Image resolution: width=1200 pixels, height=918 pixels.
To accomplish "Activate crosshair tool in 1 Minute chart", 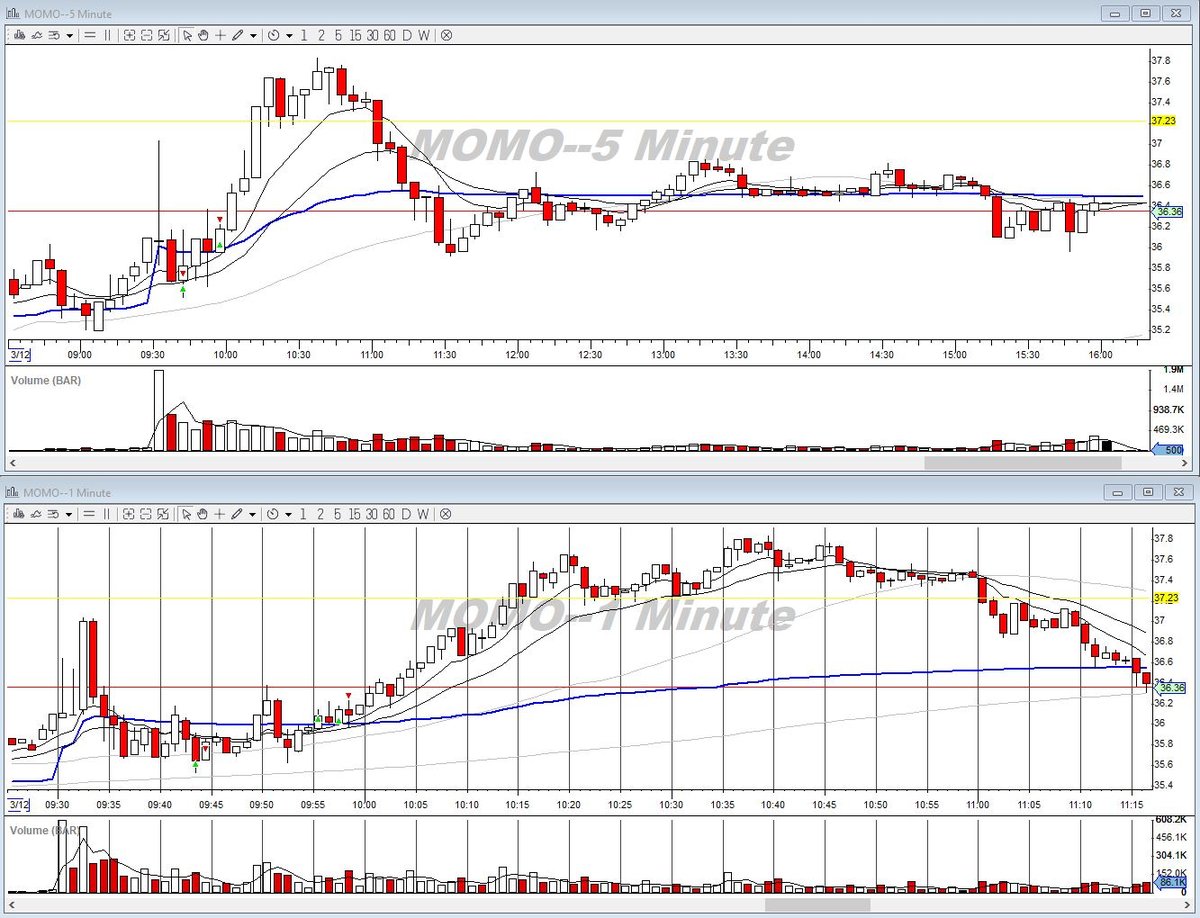I will (x=220, y=513).
